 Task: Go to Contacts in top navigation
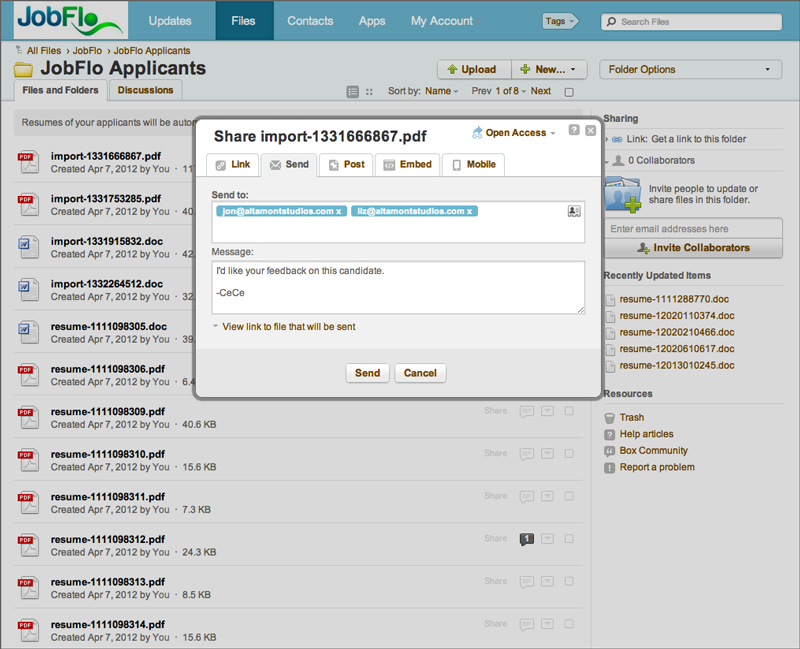(310, 21)
